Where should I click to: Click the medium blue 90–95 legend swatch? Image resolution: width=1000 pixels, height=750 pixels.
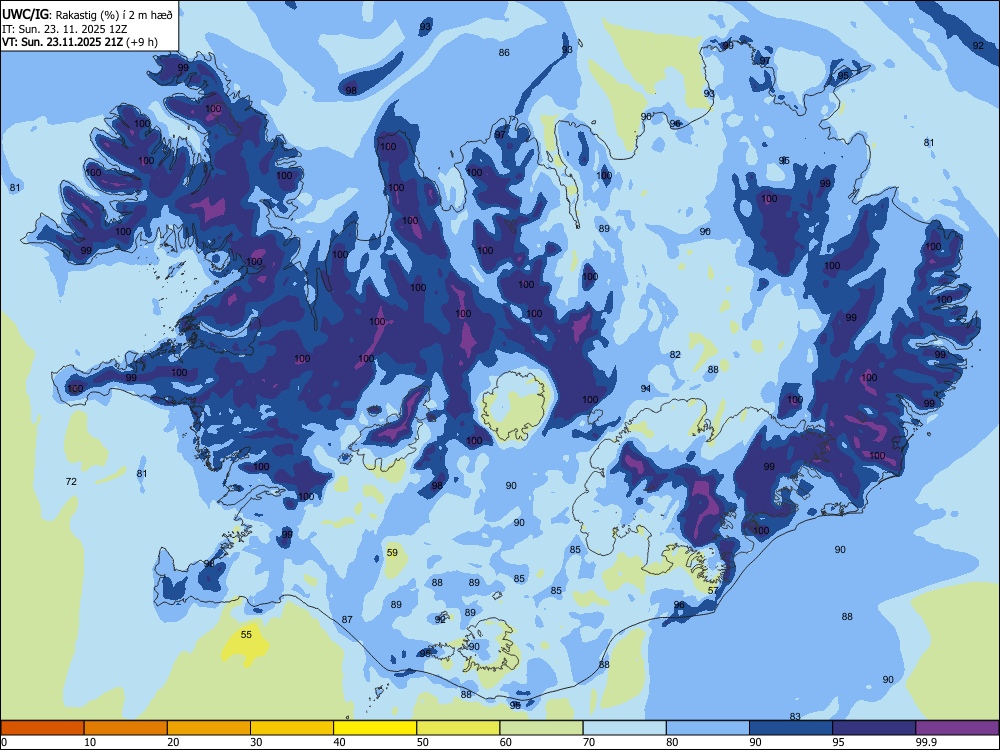tap(791, 728)
